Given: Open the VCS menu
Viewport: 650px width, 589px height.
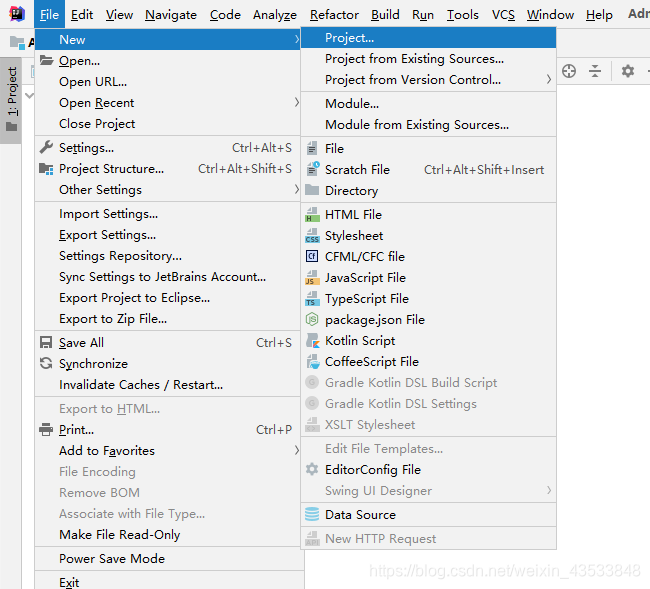Looking at the screenshot, I should coord(503,15).
